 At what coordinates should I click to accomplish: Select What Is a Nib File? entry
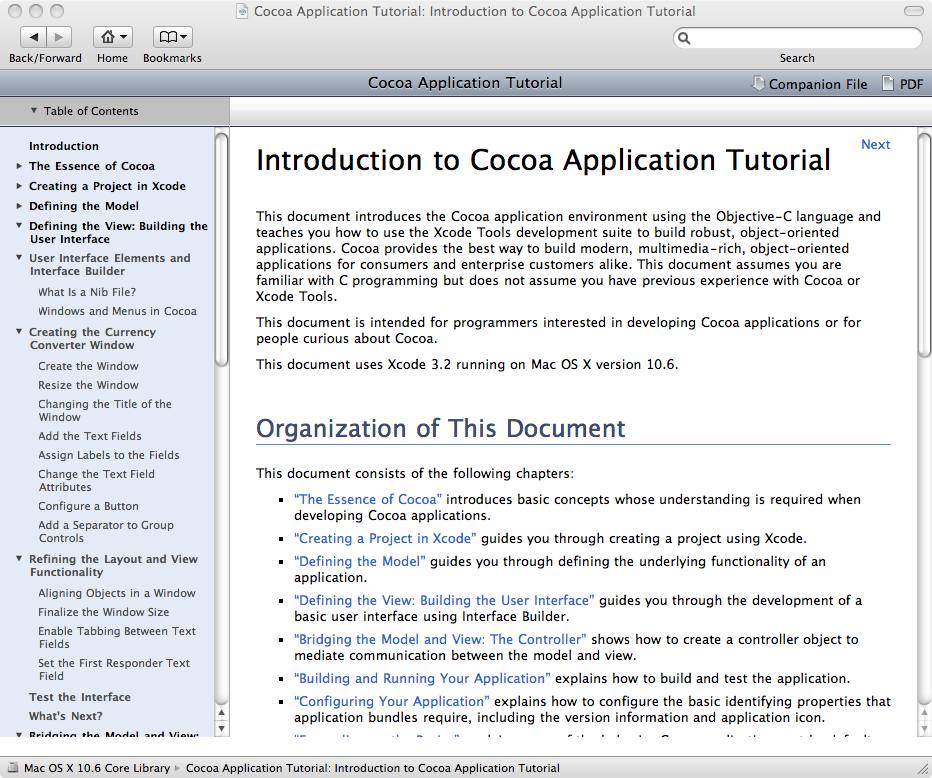(87, 292)
